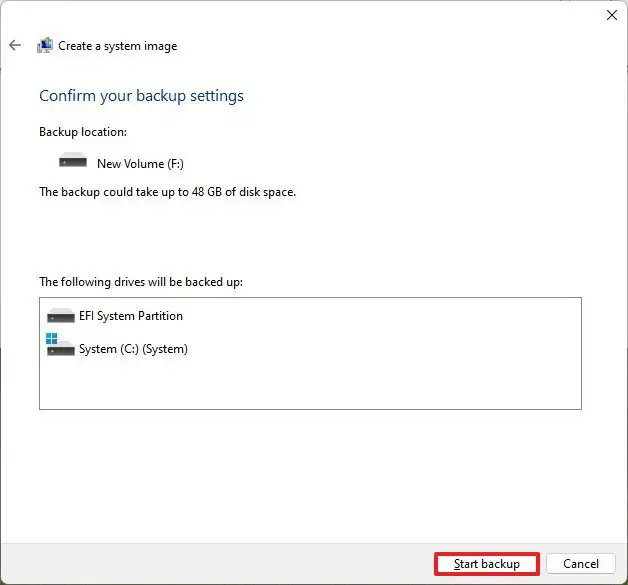Go back using the arrow icon
The height and width of the screenshot is (585, 628).
[15, 45]
